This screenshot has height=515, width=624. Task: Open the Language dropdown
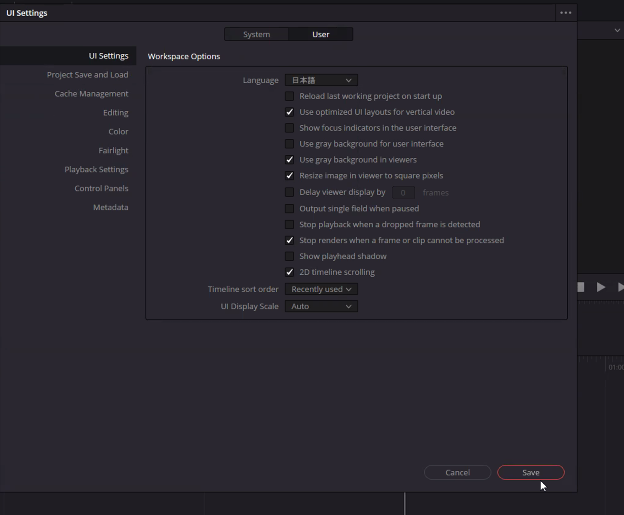point(321,80)
